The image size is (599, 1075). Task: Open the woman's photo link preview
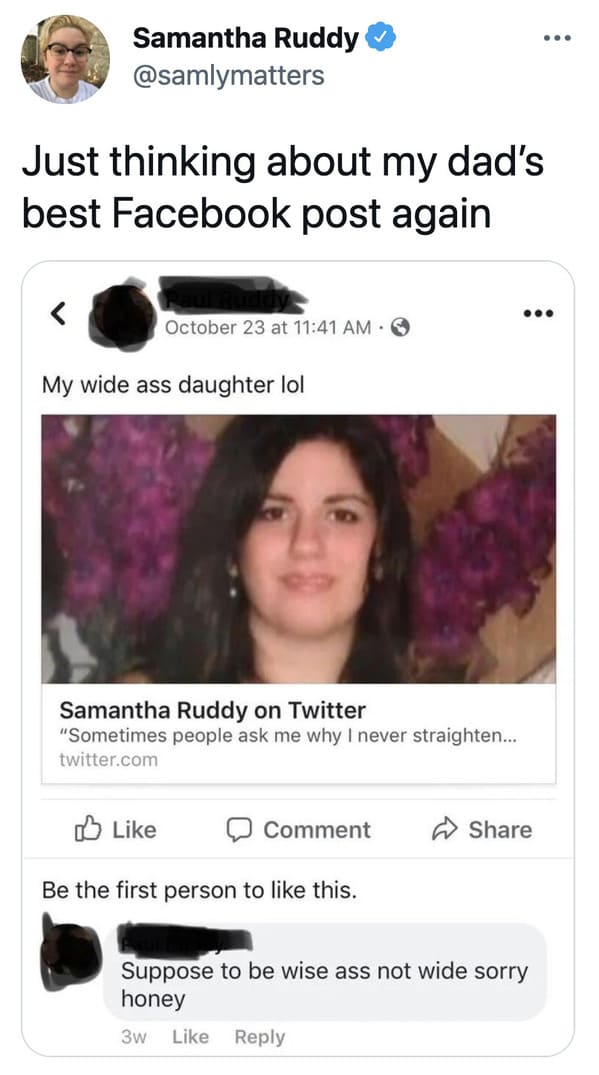point(299,548)
